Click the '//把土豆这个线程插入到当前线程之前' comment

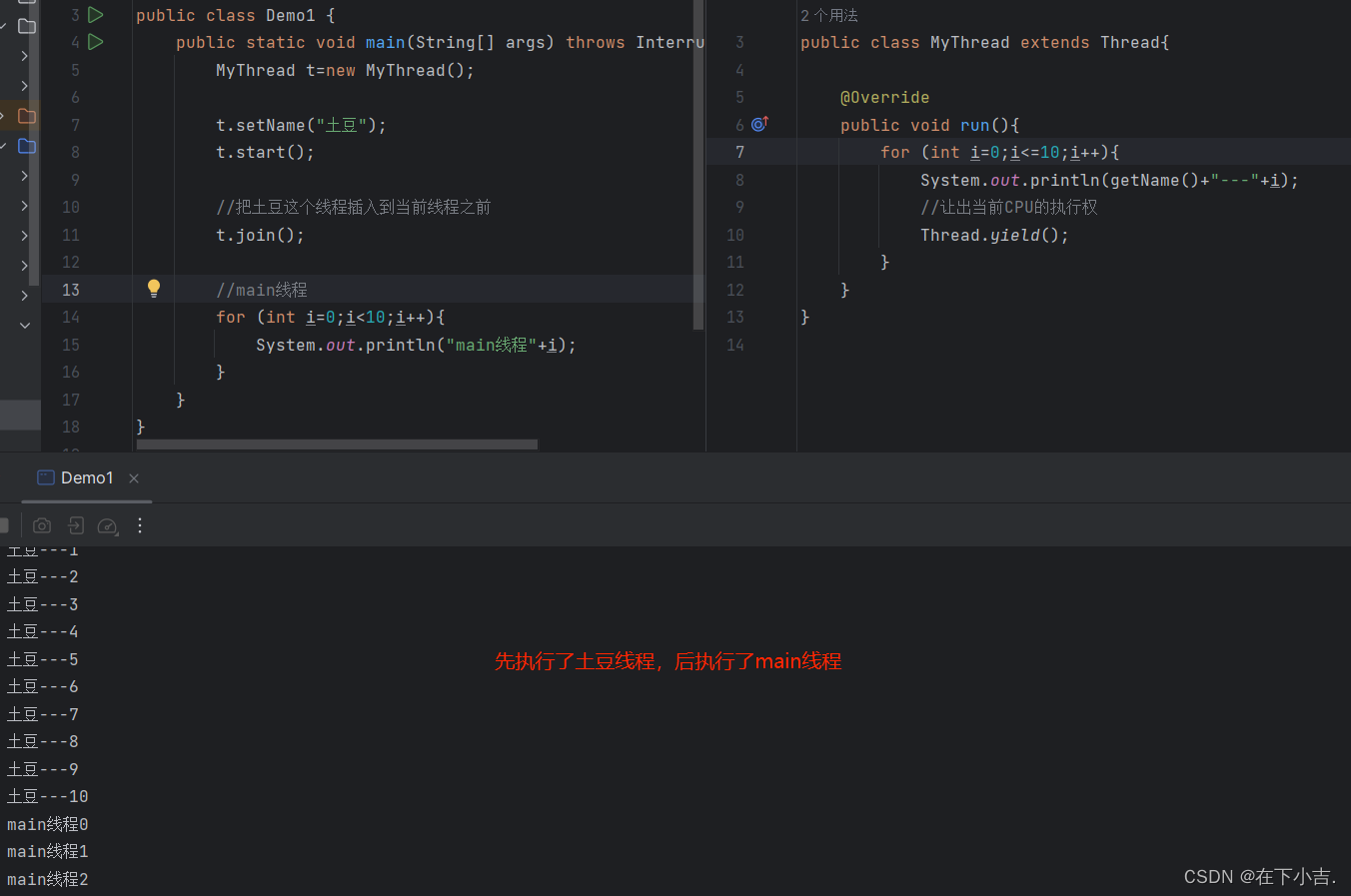354,207
